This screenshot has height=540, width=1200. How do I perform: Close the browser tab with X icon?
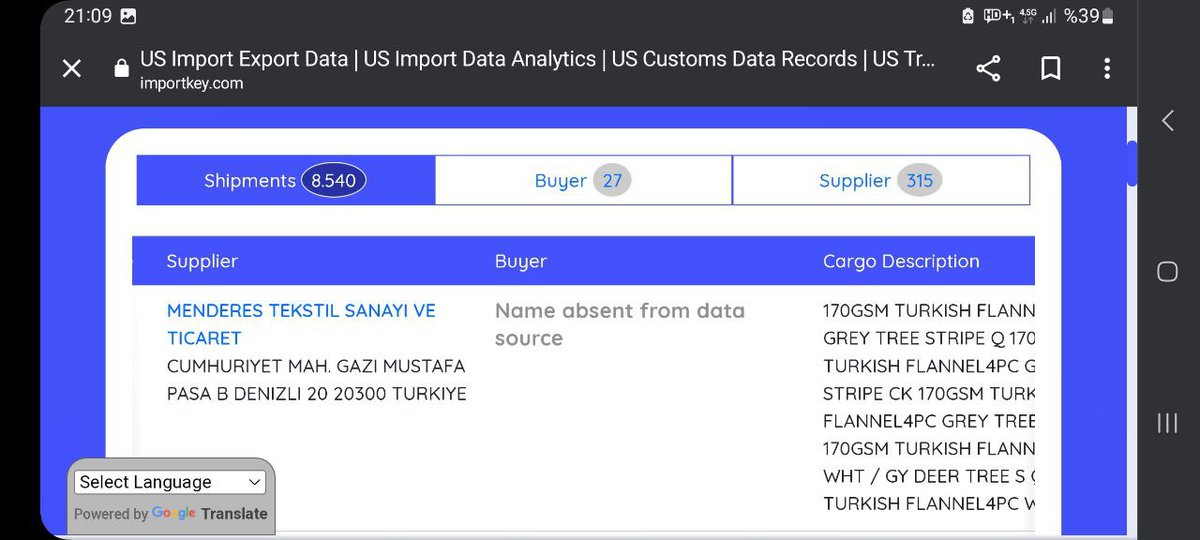tap(72, 69)
